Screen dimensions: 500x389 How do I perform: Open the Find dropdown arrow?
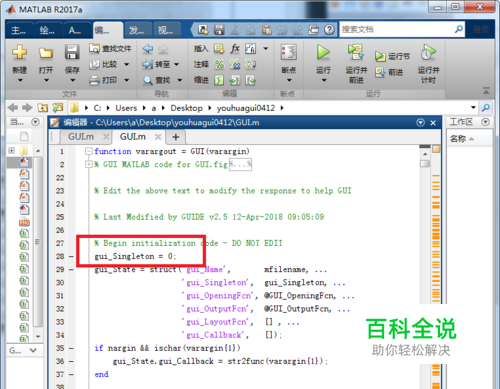pos(180,80)
